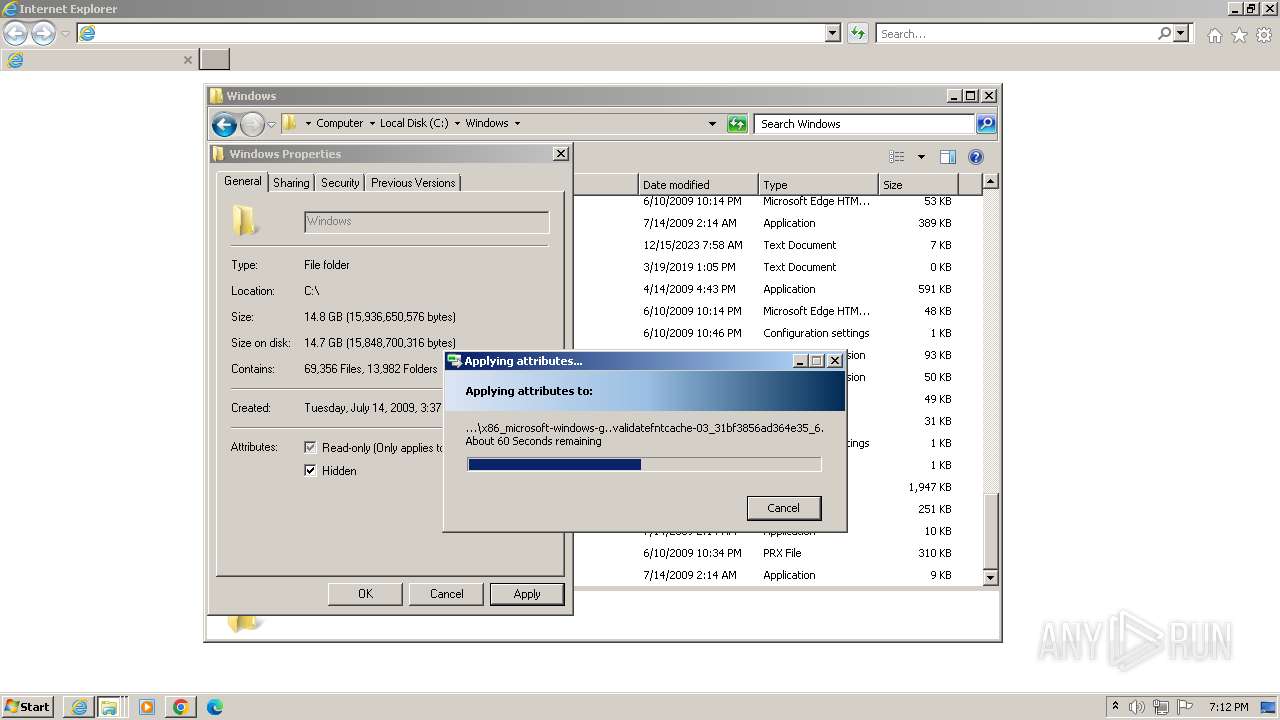This screenshot has height=720, width=1280.
Task: Click scroll down arrow in file list
Action: coord(990,577)
